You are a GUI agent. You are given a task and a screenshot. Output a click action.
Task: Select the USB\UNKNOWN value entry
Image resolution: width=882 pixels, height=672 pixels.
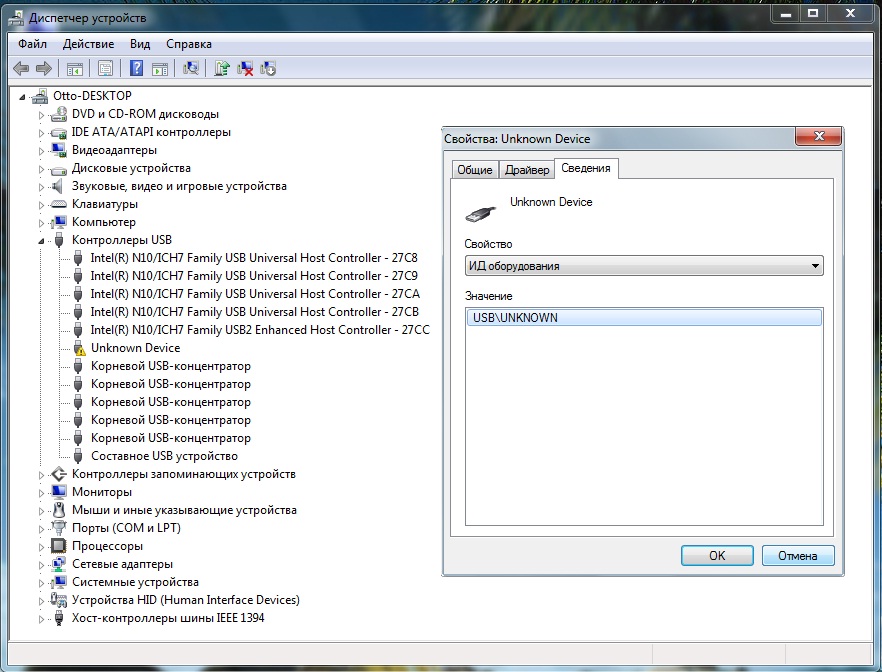(x=644, y=318)
